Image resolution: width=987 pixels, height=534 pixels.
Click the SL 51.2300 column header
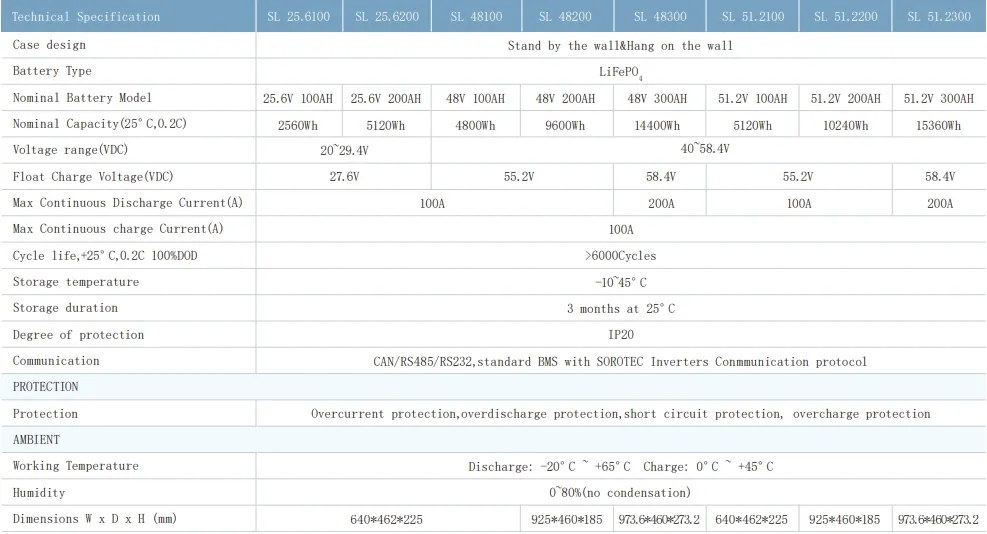point(937,17)
